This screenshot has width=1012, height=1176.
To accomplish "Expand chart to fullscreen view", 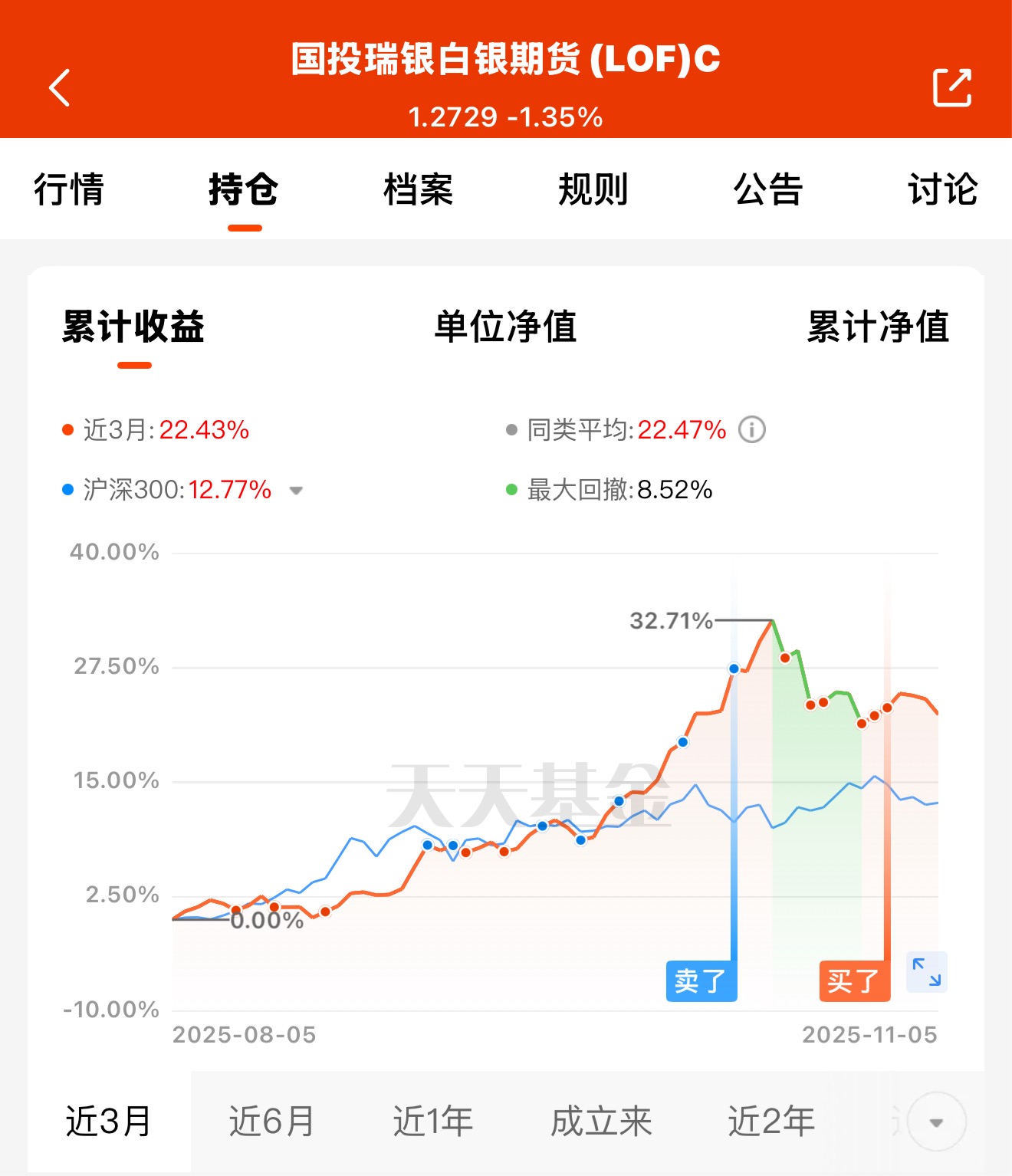I will pos(926,972).
